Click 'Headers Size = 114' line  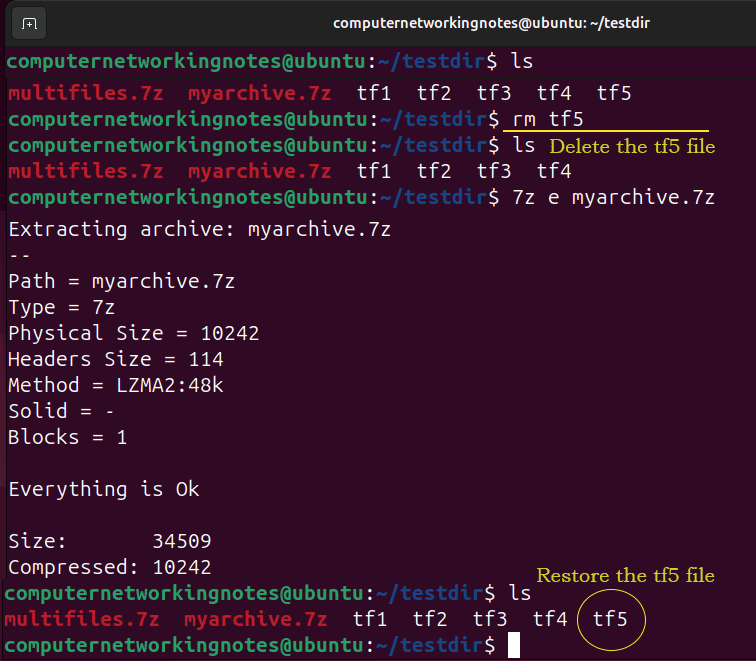116,359
